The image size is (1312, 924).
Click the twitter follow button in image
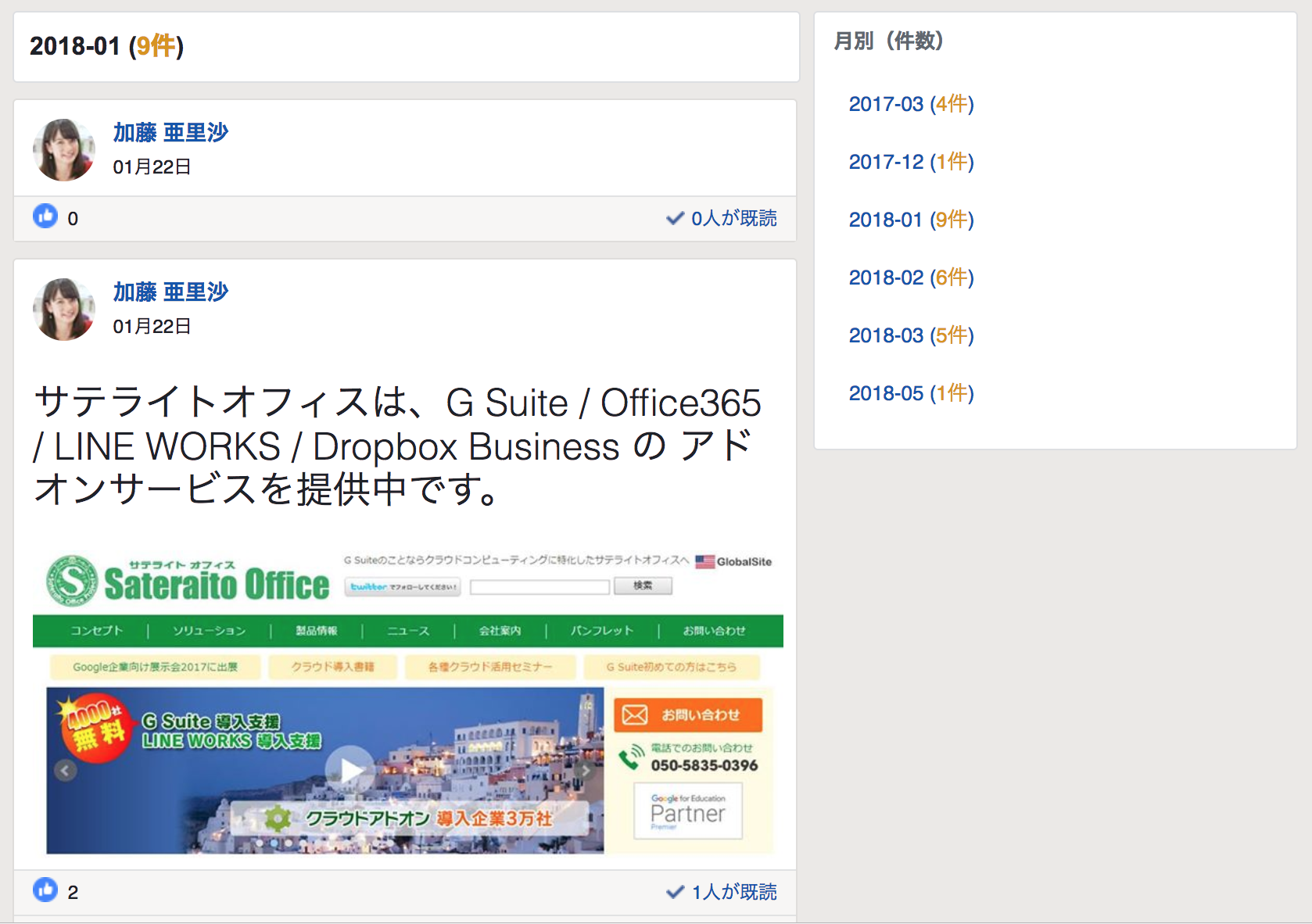coord(403,586)
